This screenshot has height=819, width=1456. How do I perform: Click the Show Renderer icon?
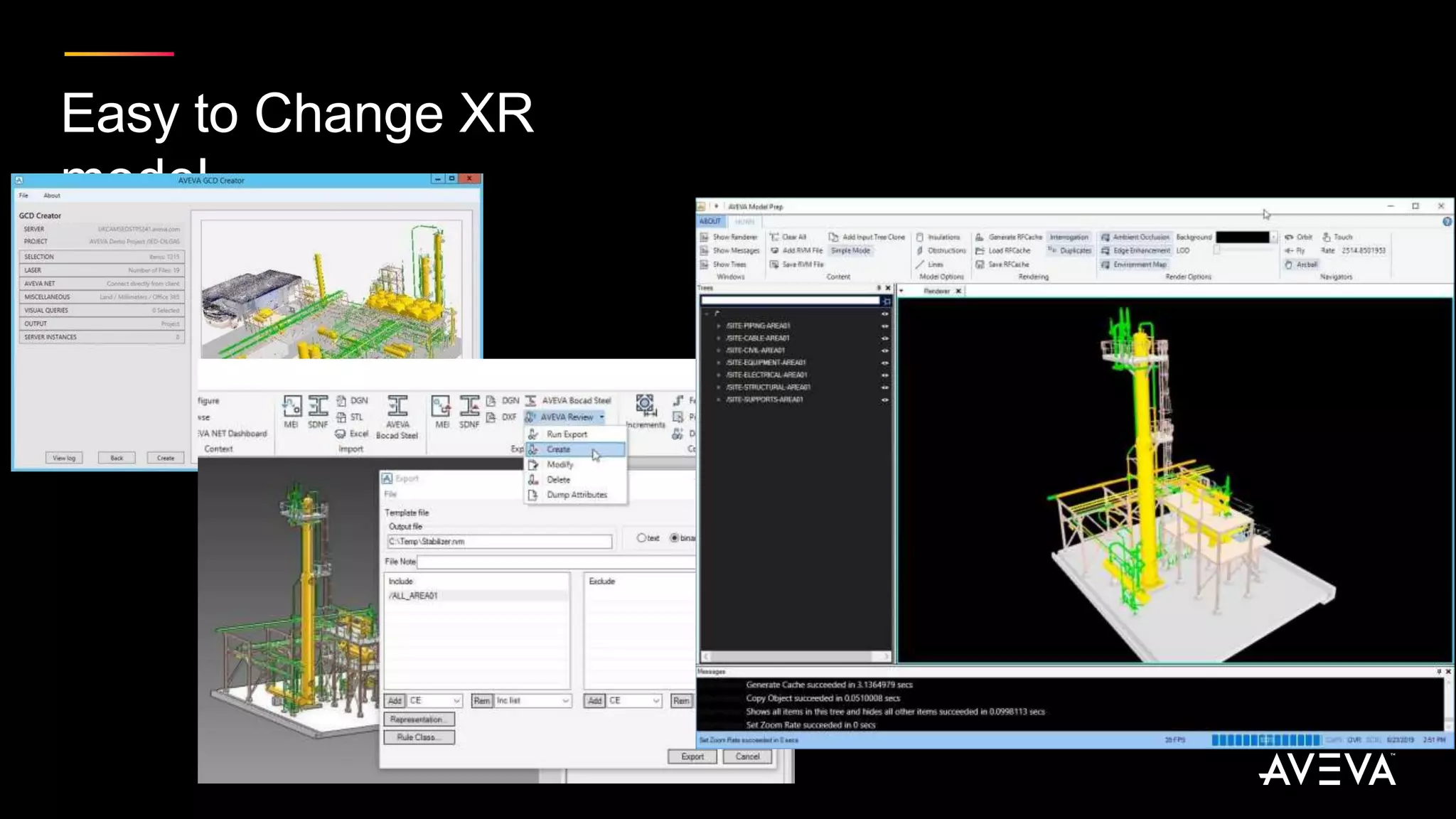coord(705,237)
